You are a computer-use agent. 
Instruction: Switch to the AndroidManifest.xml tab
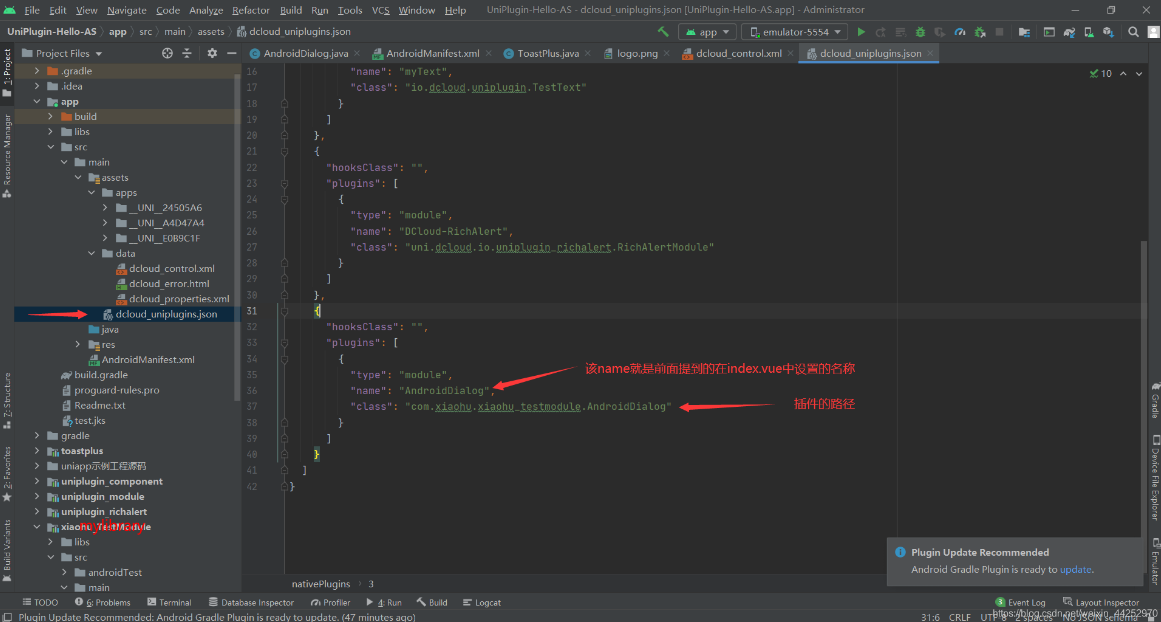pos(432,53)
